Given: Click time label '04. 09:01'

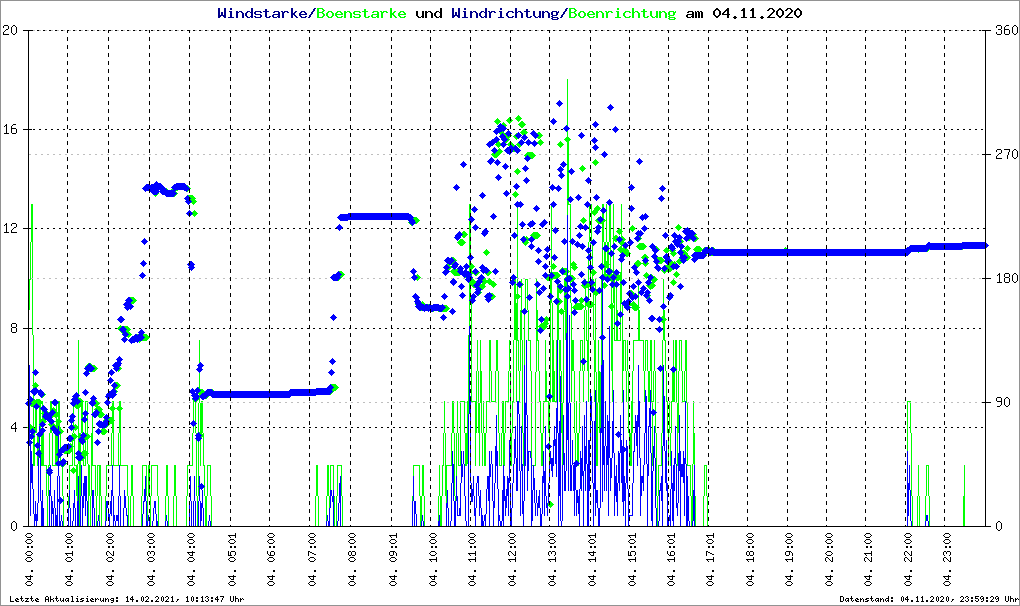Looking at the screenshot, I should click(x=392, y=559).
